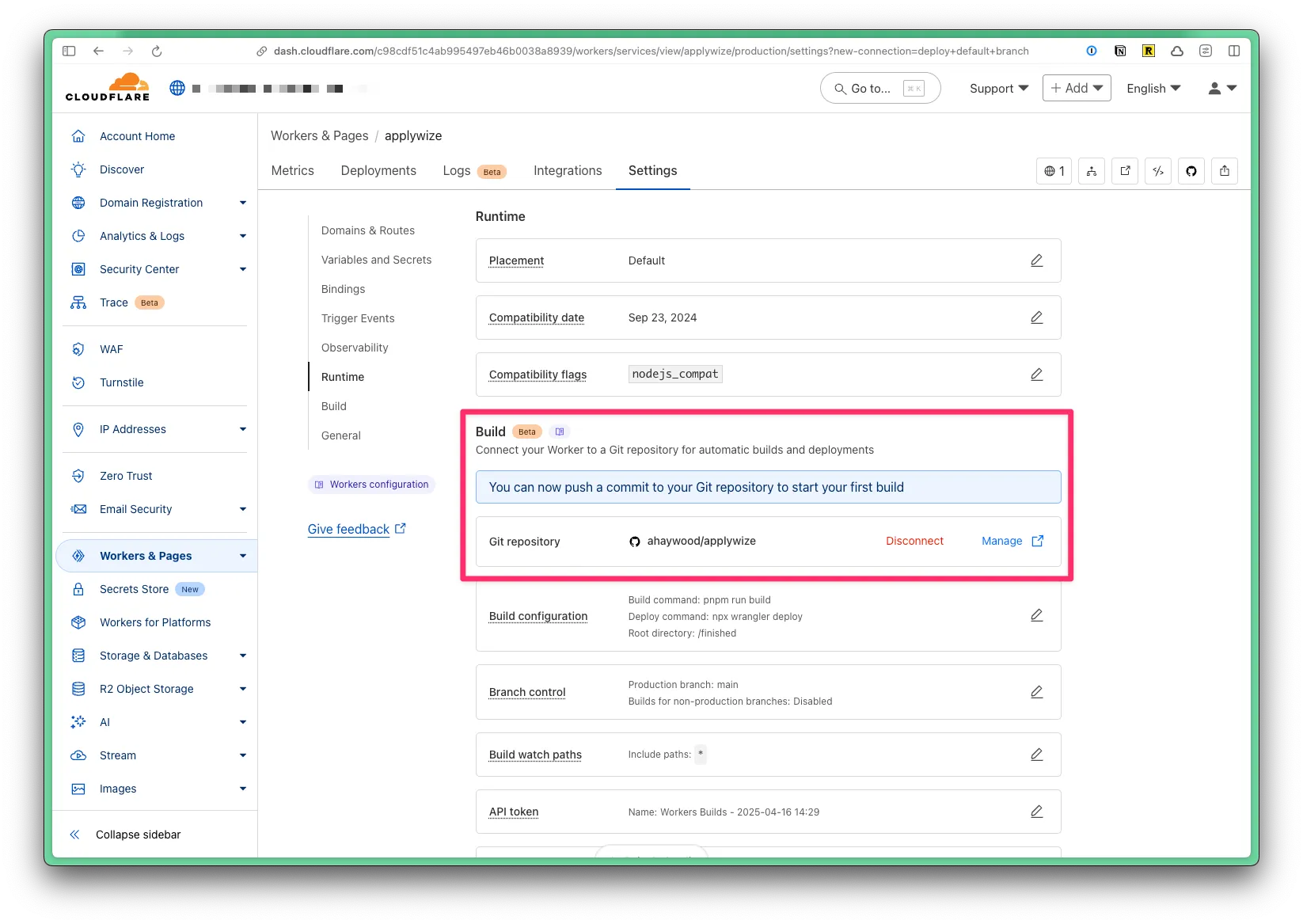The image size is (1303, 924).
Task: Disconnect the ahaywood/applywize Git repository
Action: (914, 541)
